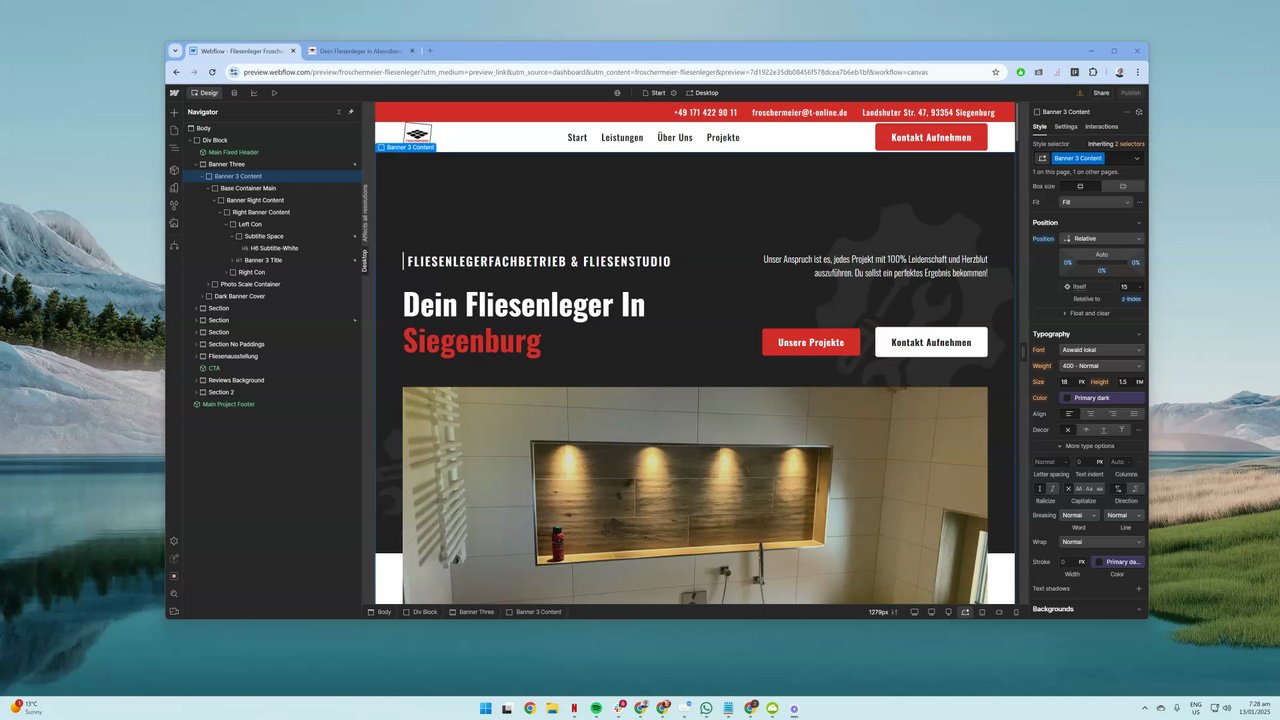Open the Pages panel icon
Image resolution: width=1280 pixels, height=720 pixels.
coord(174,130)
